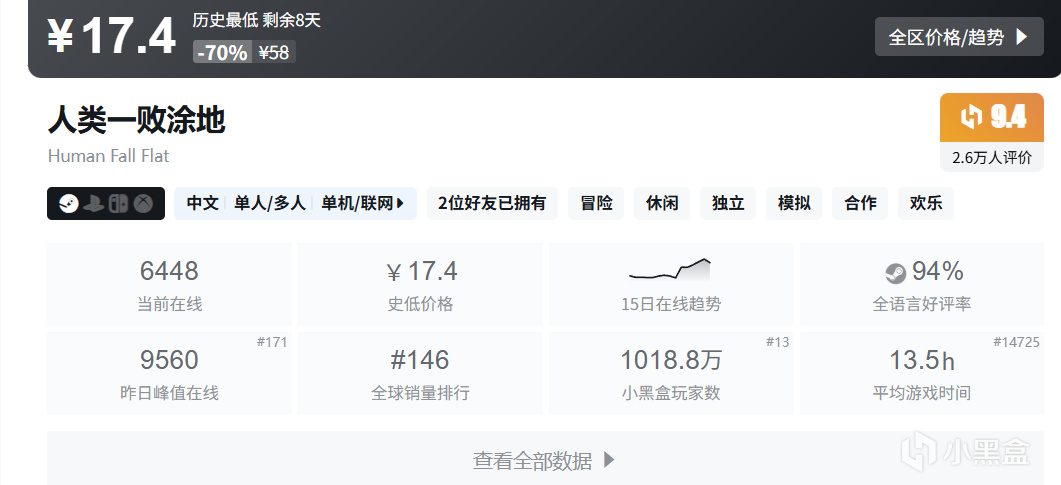Expand 查看全部数据 to view all data
The height and width of the screenshot is (485, 1061).
[545, 458]
